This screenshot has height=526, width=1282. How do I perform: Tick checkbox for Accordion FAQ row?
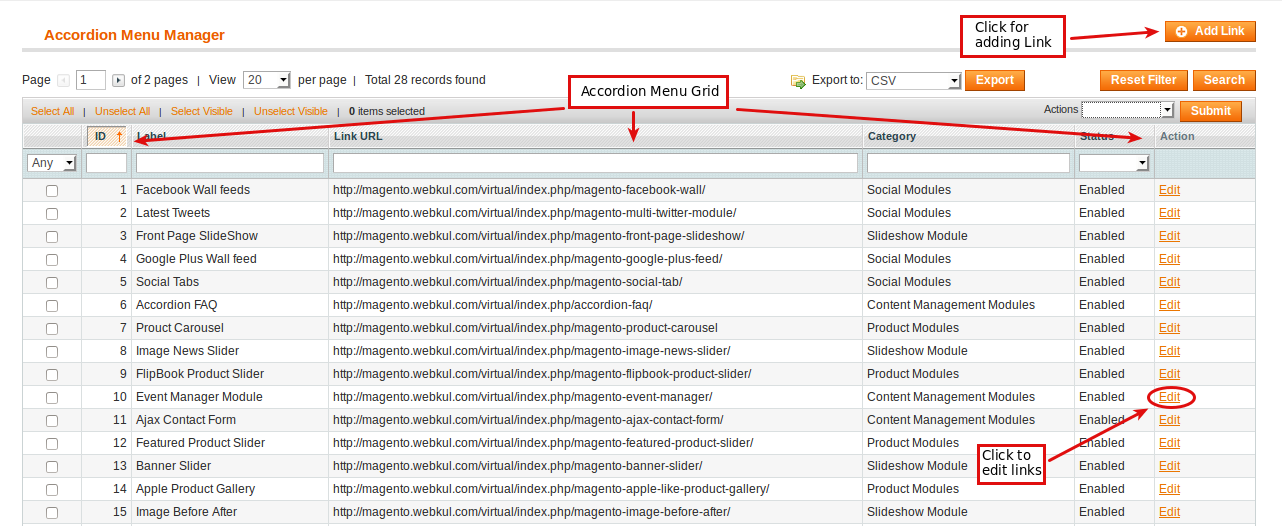52,305
